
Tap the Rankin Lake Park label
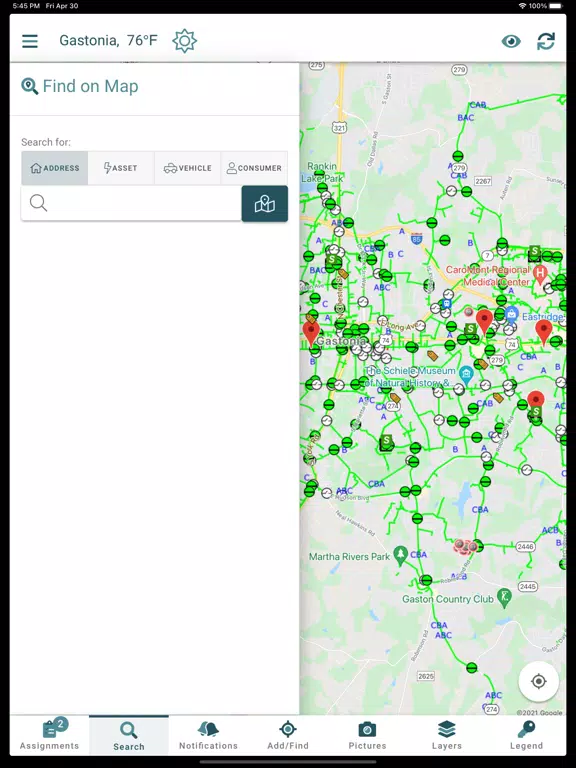[x=322, y=172]
